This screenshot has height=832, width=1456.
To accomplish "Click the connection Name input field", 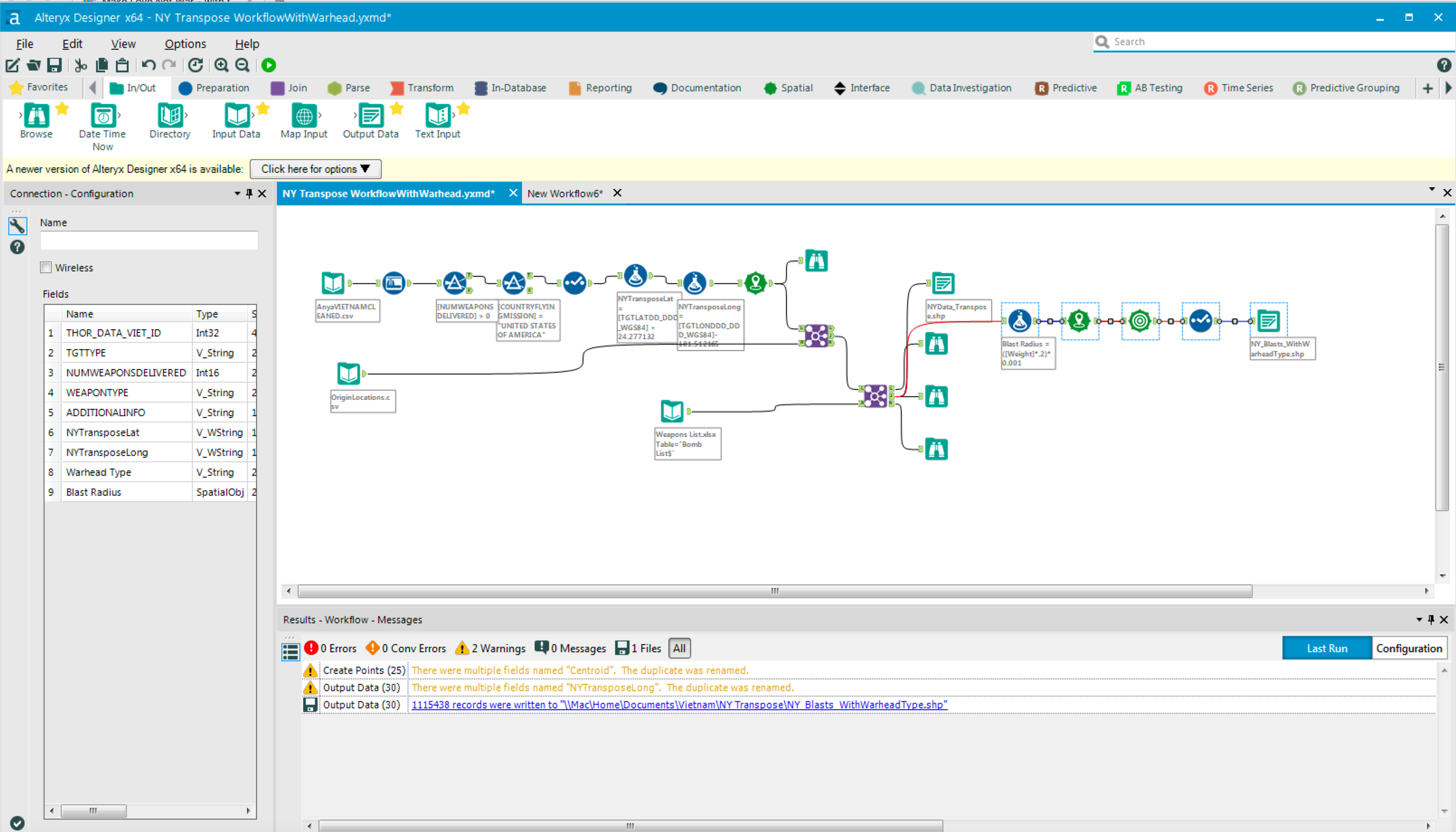I will pos(149,241).
